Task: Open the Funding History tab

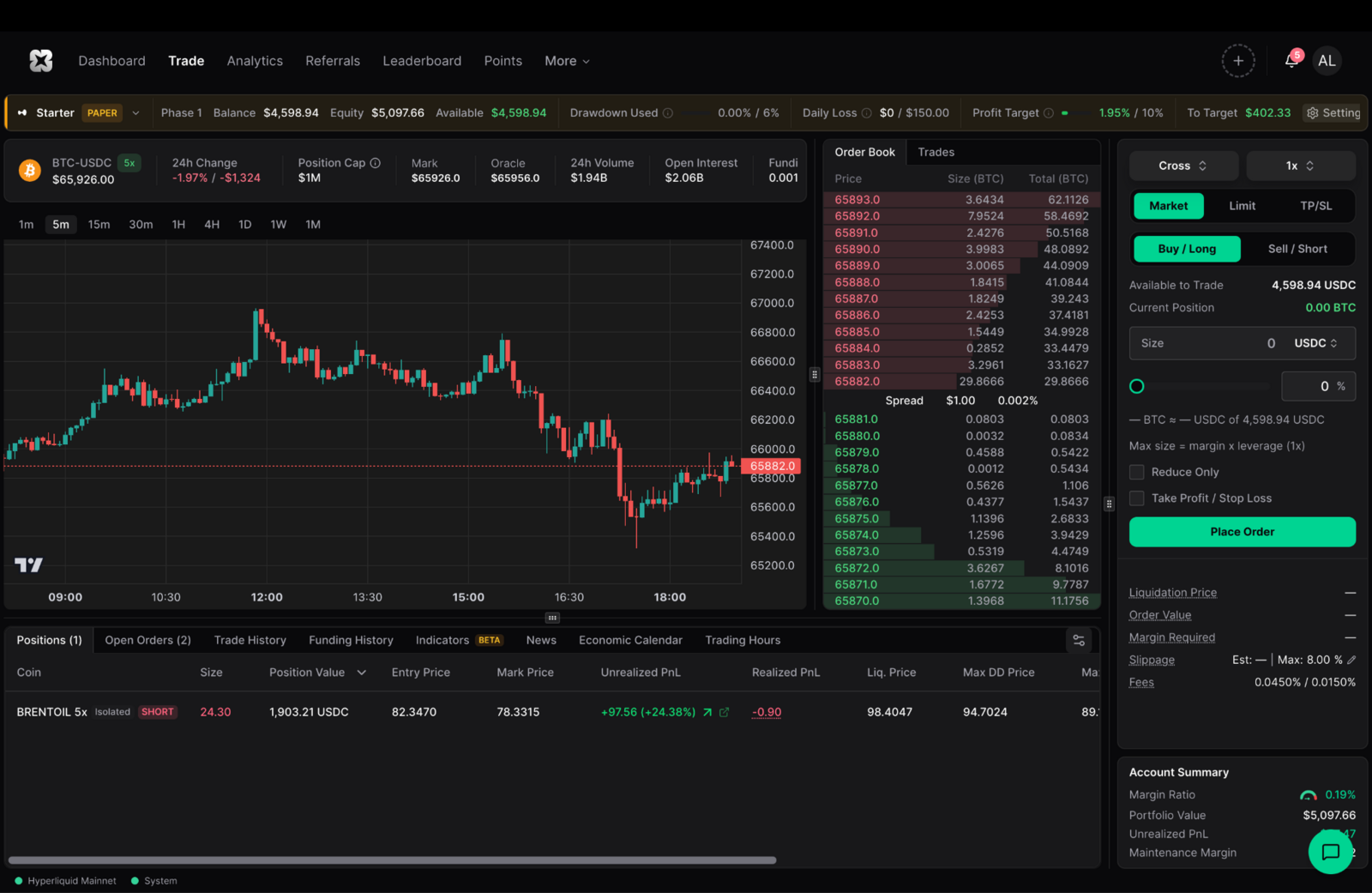Action: pyautogui.click(x=351, y=640)
